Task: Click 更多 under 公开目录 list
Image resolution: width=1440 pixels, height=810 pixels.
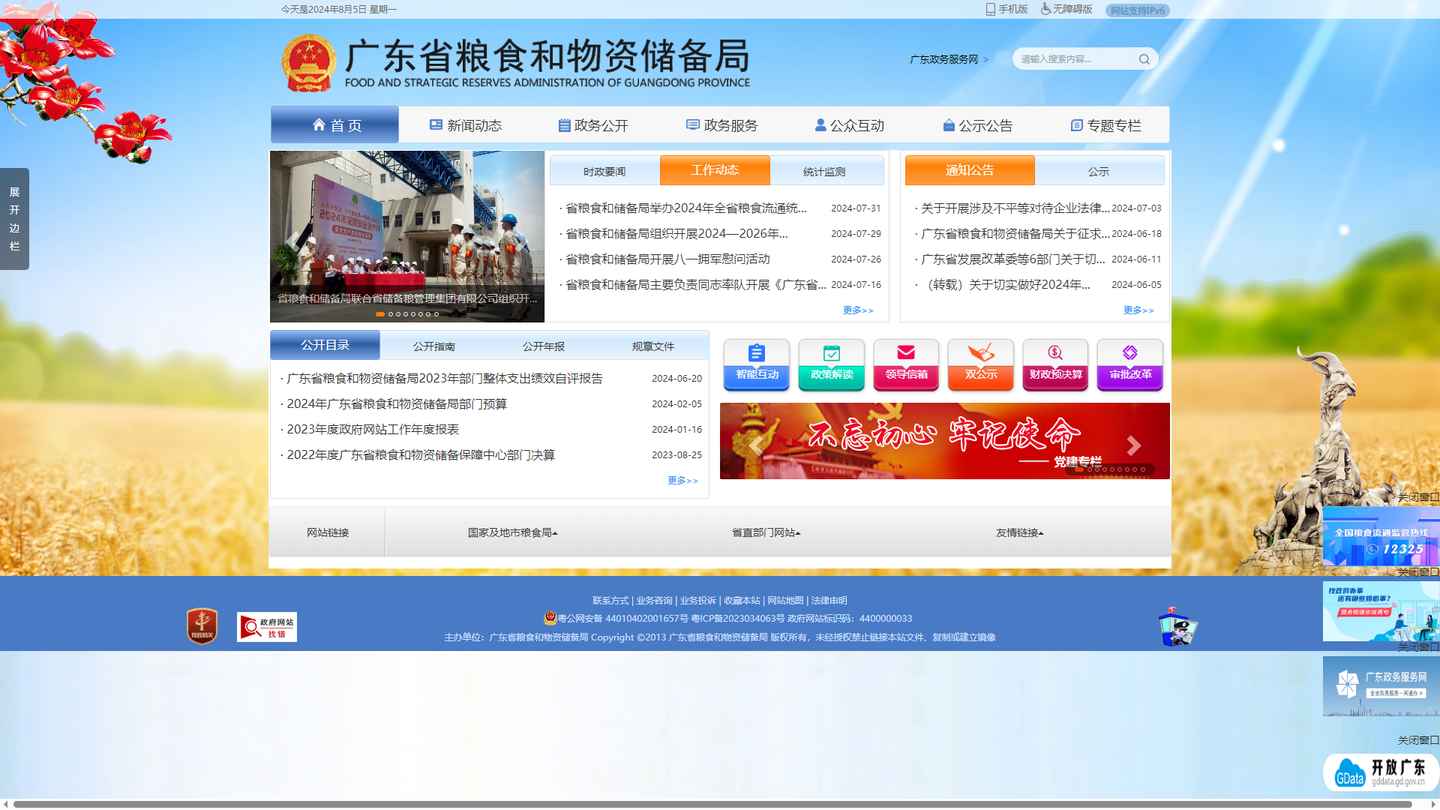Action: tap(683, 480)
